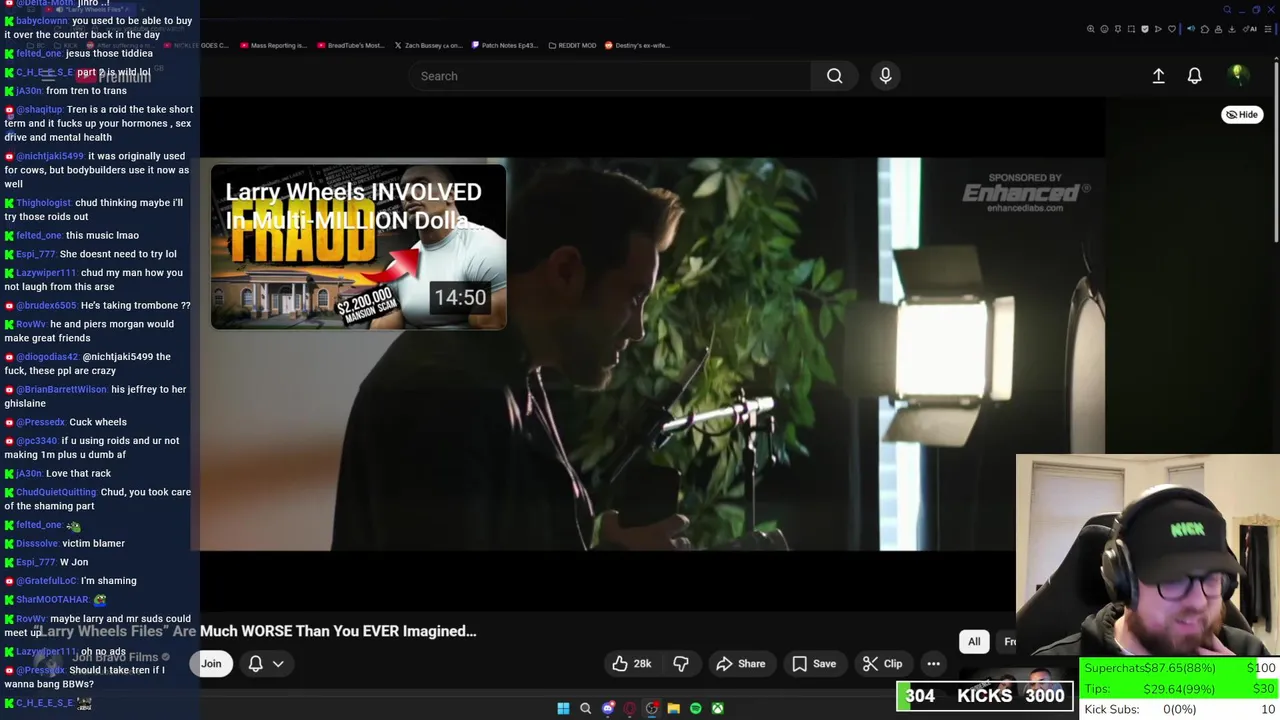Open YouTube notifications bell in header
The height and width of the screenshot is (720, 1280).
pos(1194,76)
